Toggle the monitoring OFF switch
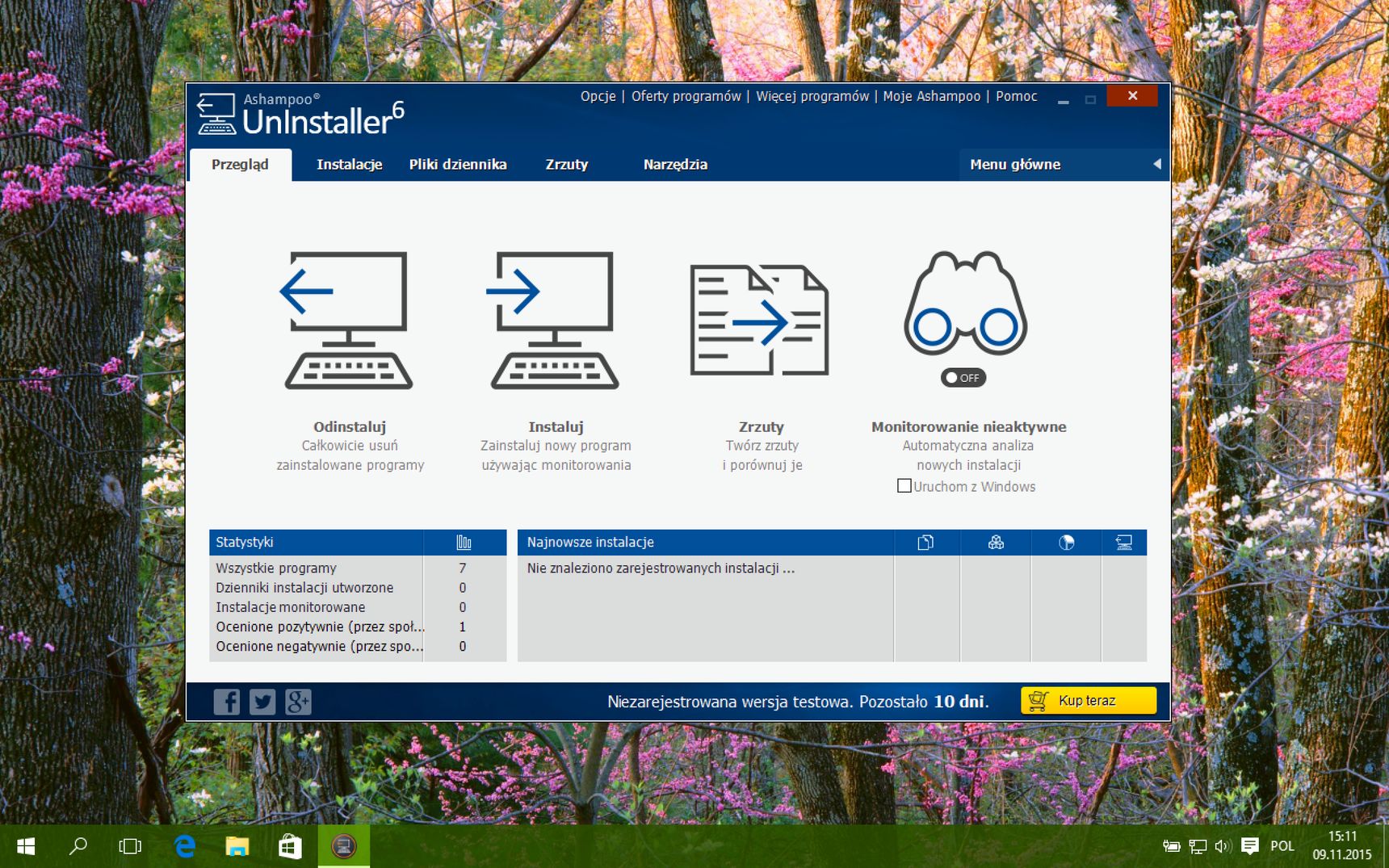This screenshot has width=1389, height=868. (x=963, y=378)
